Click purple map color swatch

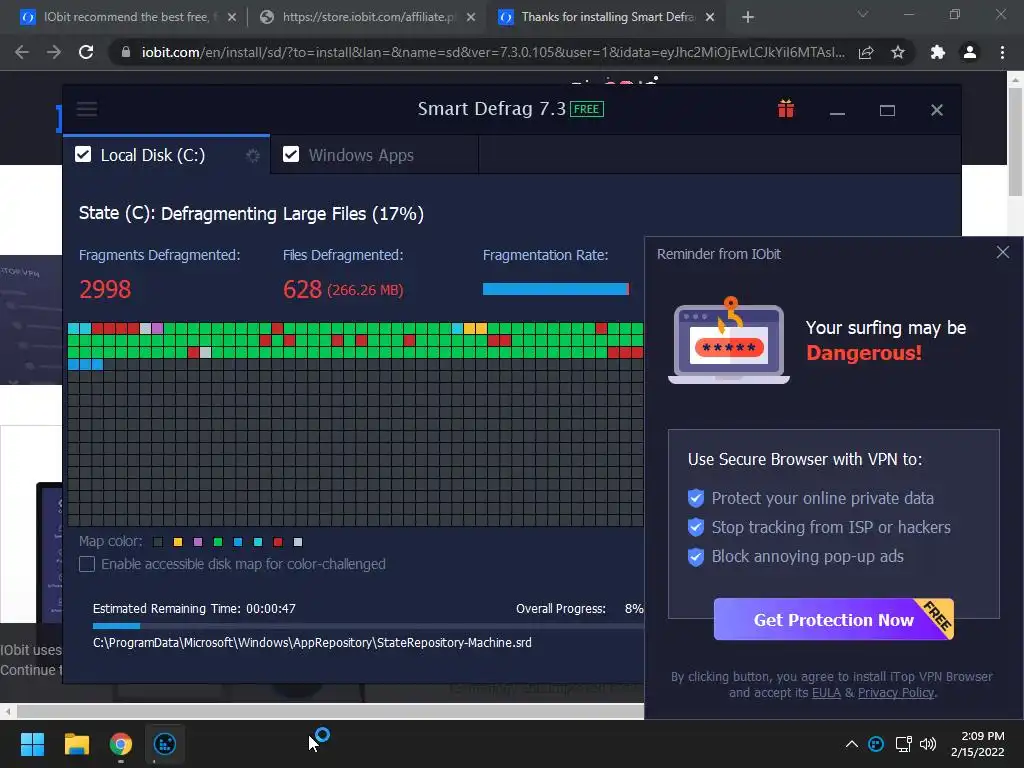[x=198, y=542]
